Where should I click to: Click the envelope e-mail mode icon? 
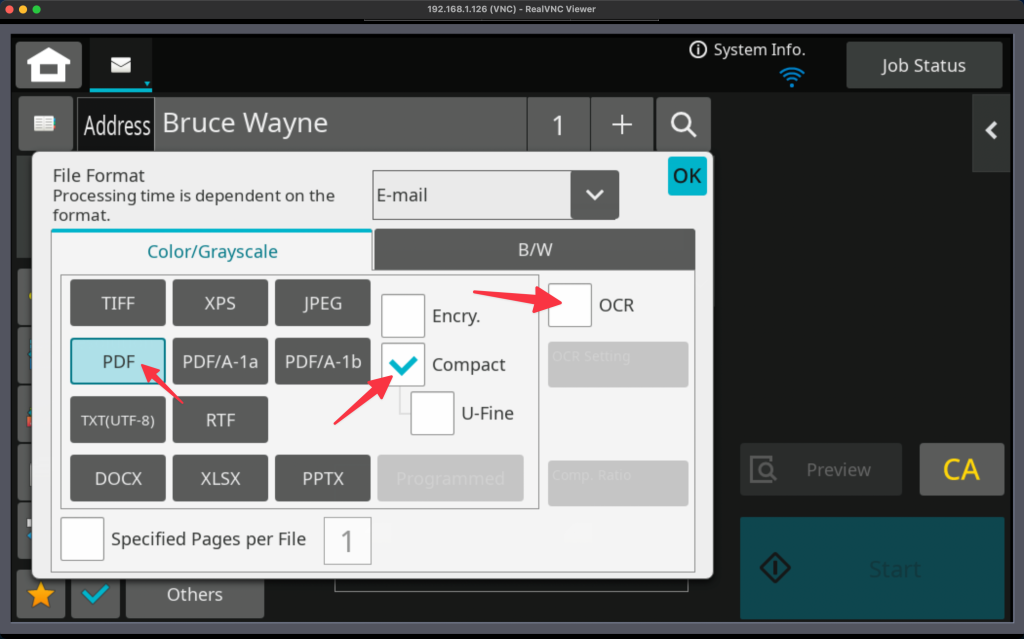coord(121,65)
